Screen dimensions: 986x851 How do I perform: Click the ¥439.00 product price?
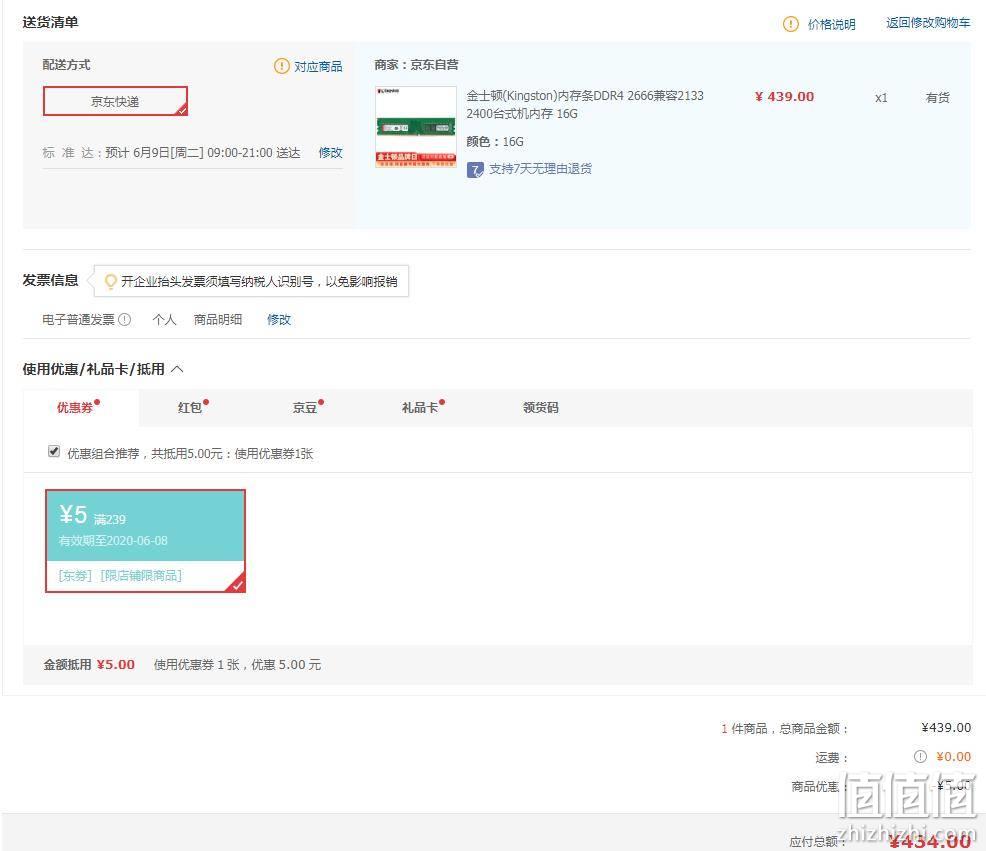click(x=784, y=97)
